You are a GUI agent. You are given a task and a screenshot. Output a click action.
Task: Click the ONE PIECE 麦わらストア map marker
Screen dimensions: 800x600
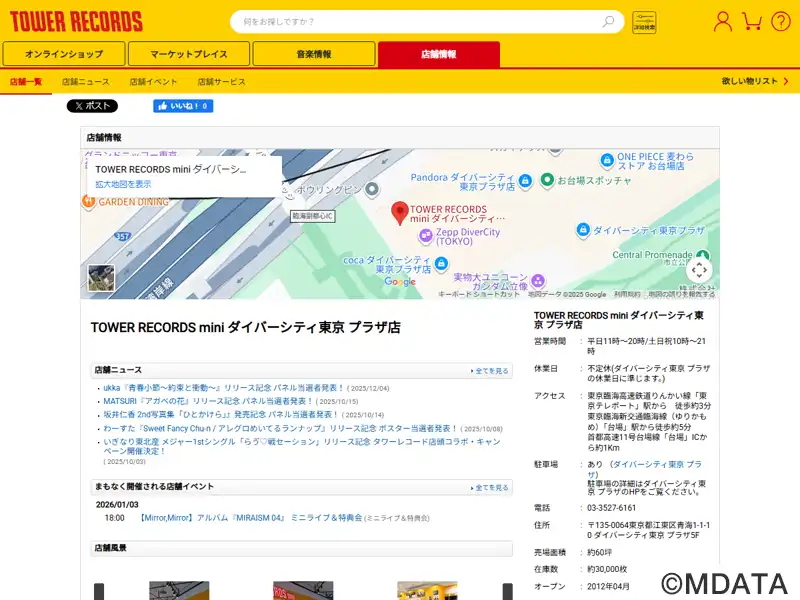pos(607,160)
